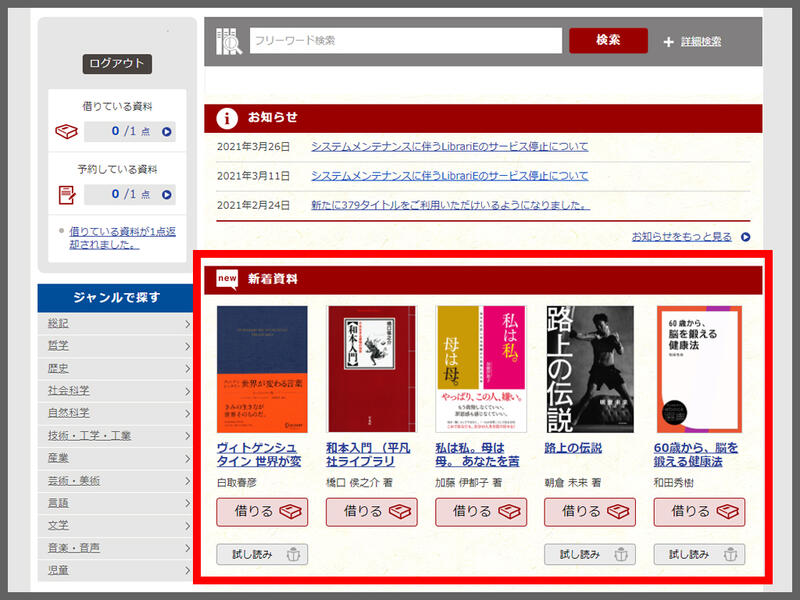Open the March 26 maintenance notice link
Screen dimensions: 800x600
pos(449,146)
